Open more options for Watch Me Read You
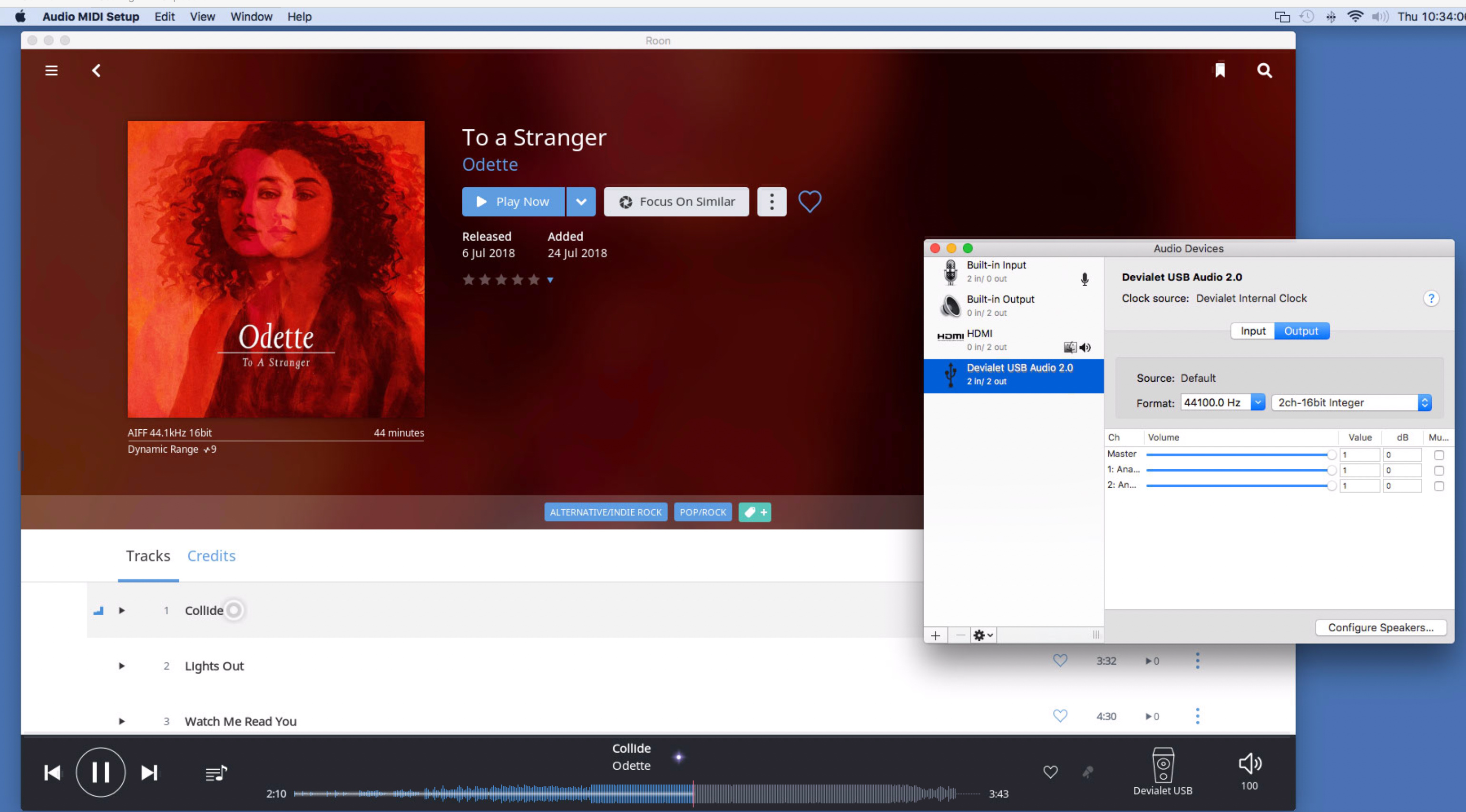 coord(1197,715)
